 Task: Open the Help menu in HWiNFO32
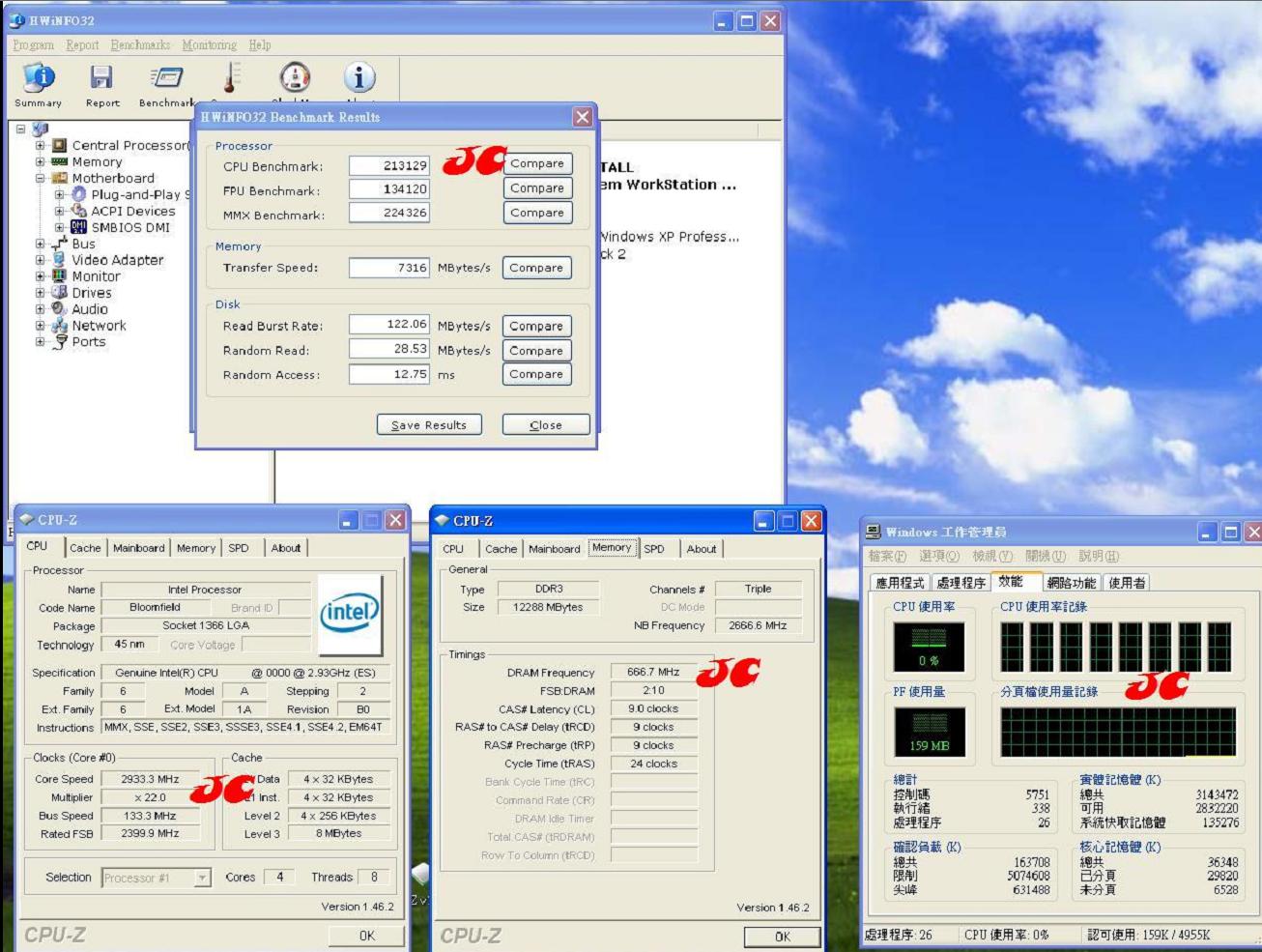point(260,44)
